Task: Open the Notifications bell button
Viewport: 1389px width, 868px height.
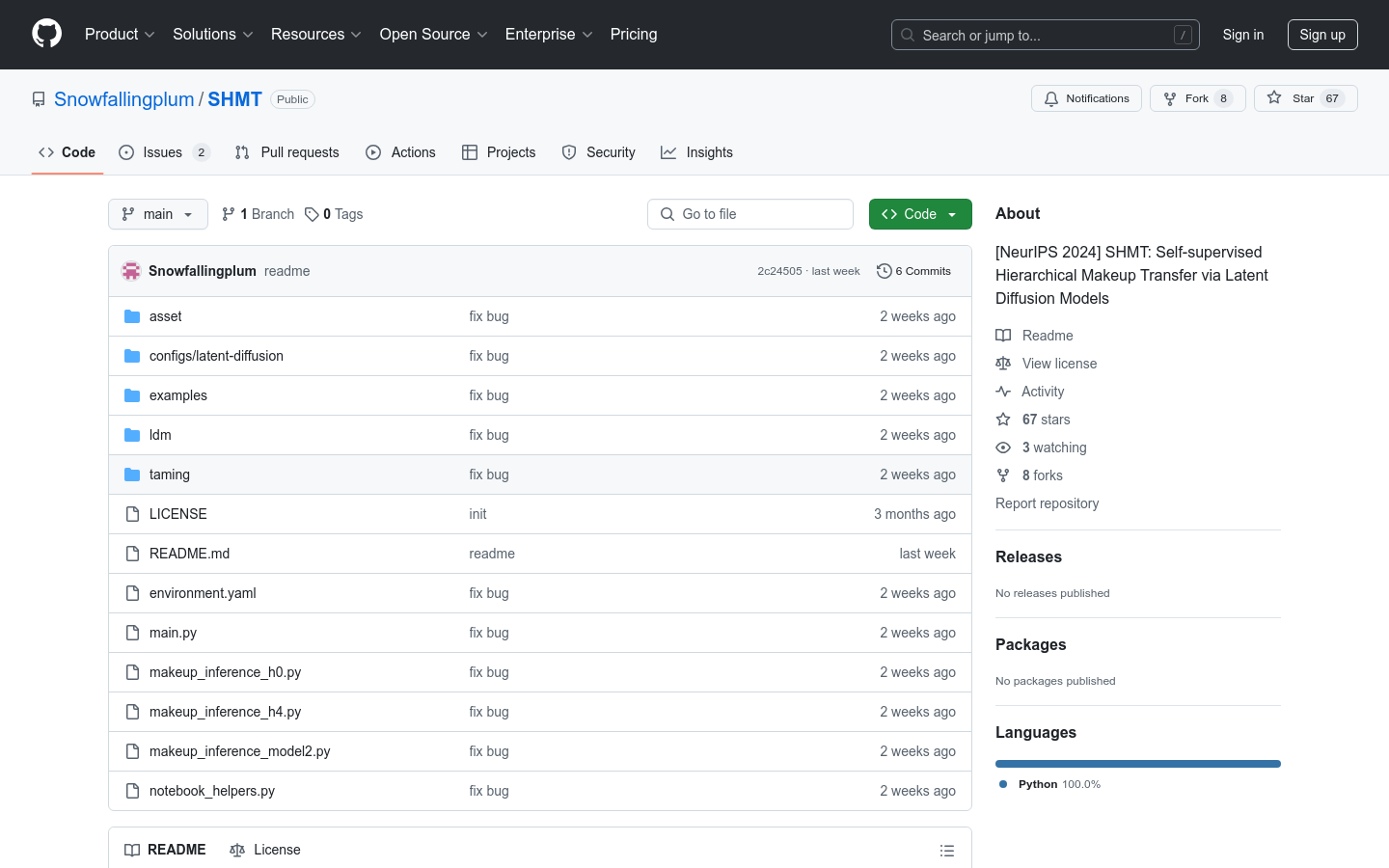Action: coord(1086,98)
